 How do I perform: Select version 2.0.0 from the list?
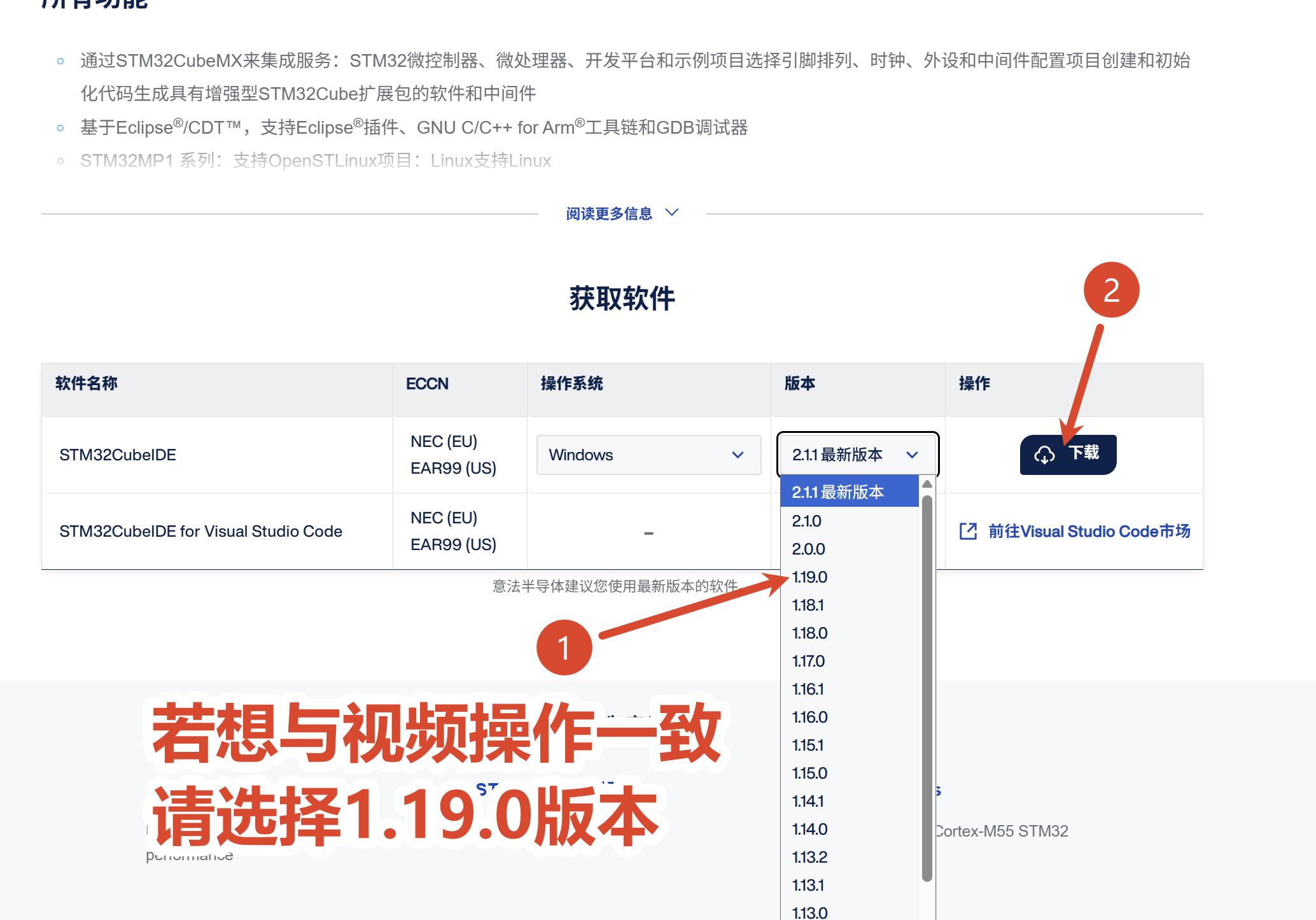[x=850, y=549]
